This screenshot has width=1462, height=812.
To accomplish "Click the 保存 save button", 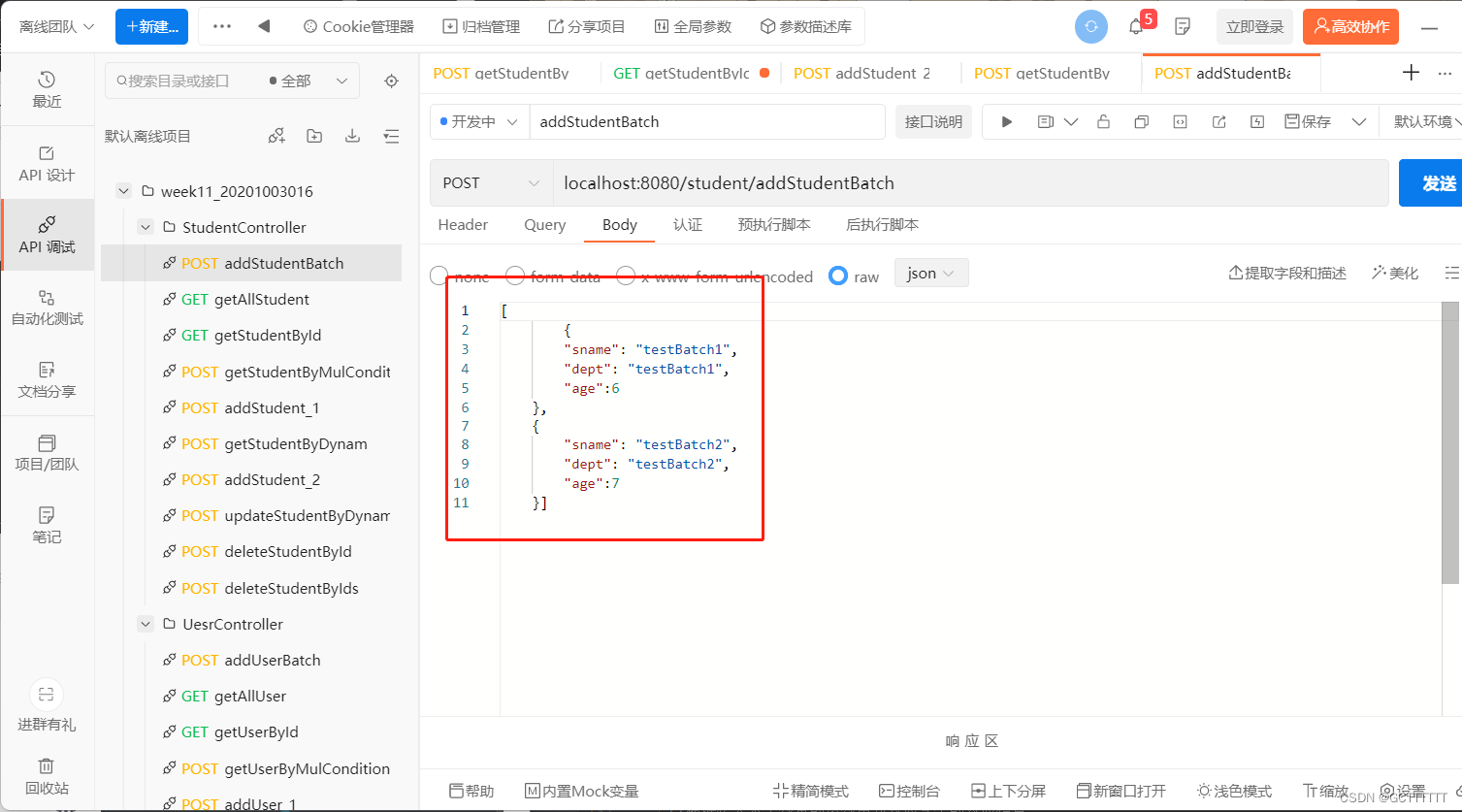I will (x=1307, y=121).
